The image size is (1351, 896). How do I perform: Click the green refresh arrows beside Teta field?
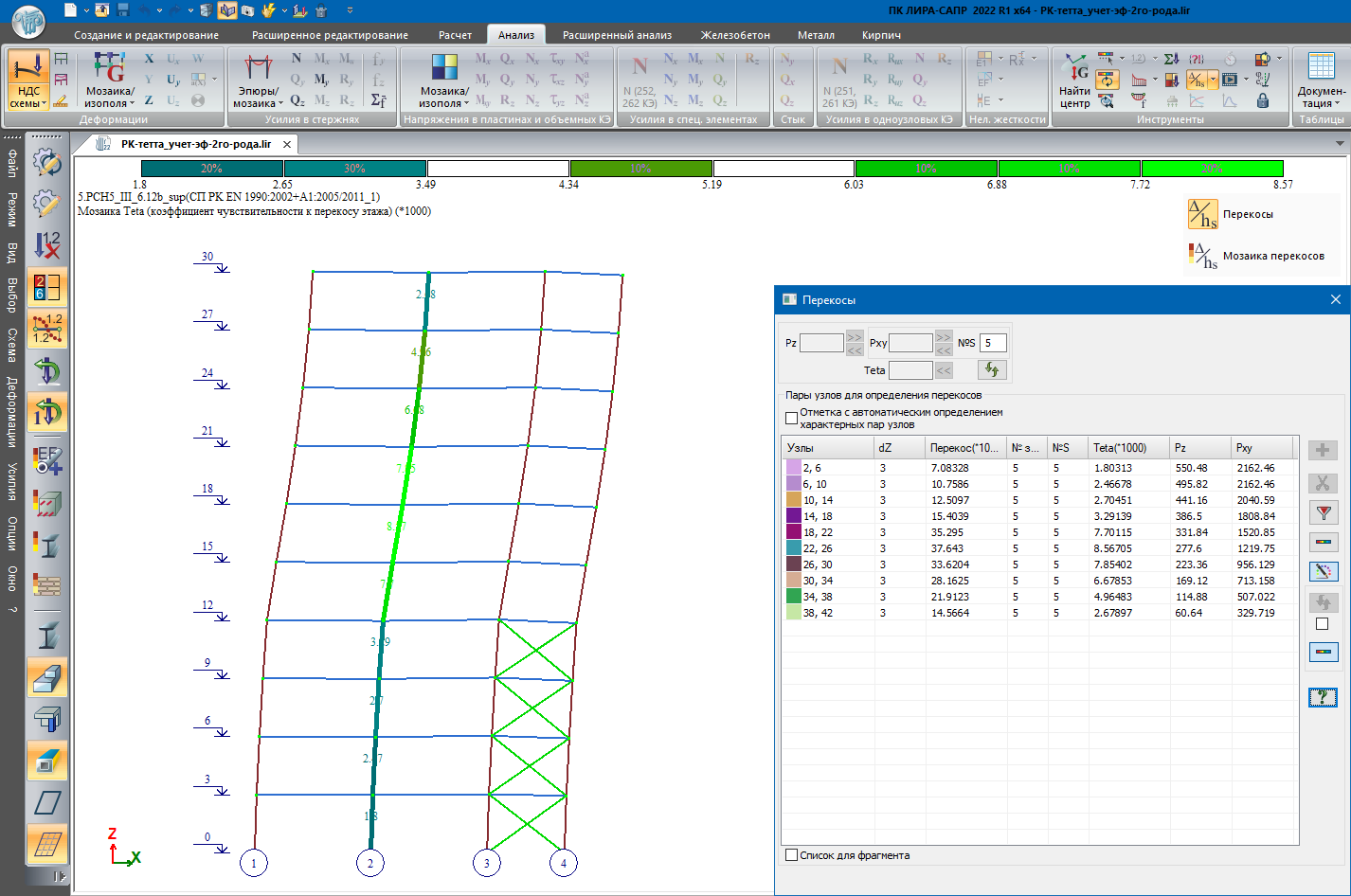click(992, 370)
